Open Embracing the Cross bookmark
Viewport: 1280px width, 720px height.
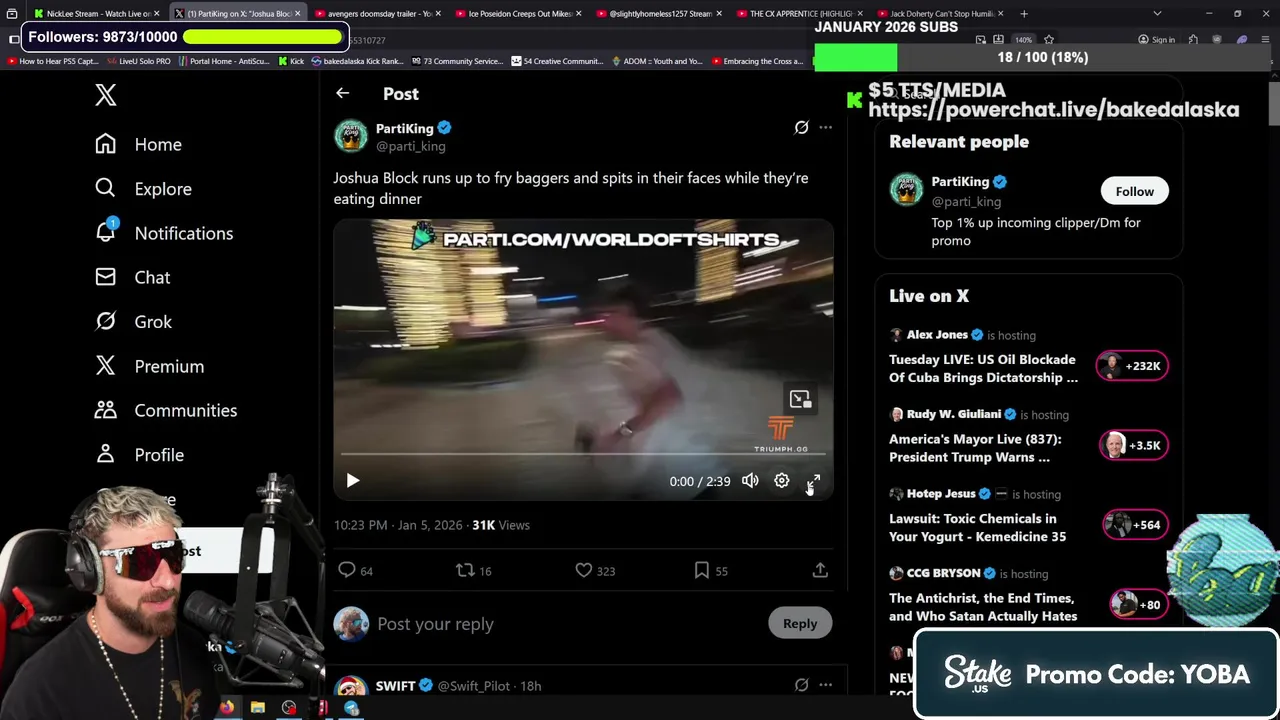[x=756, y=61]
